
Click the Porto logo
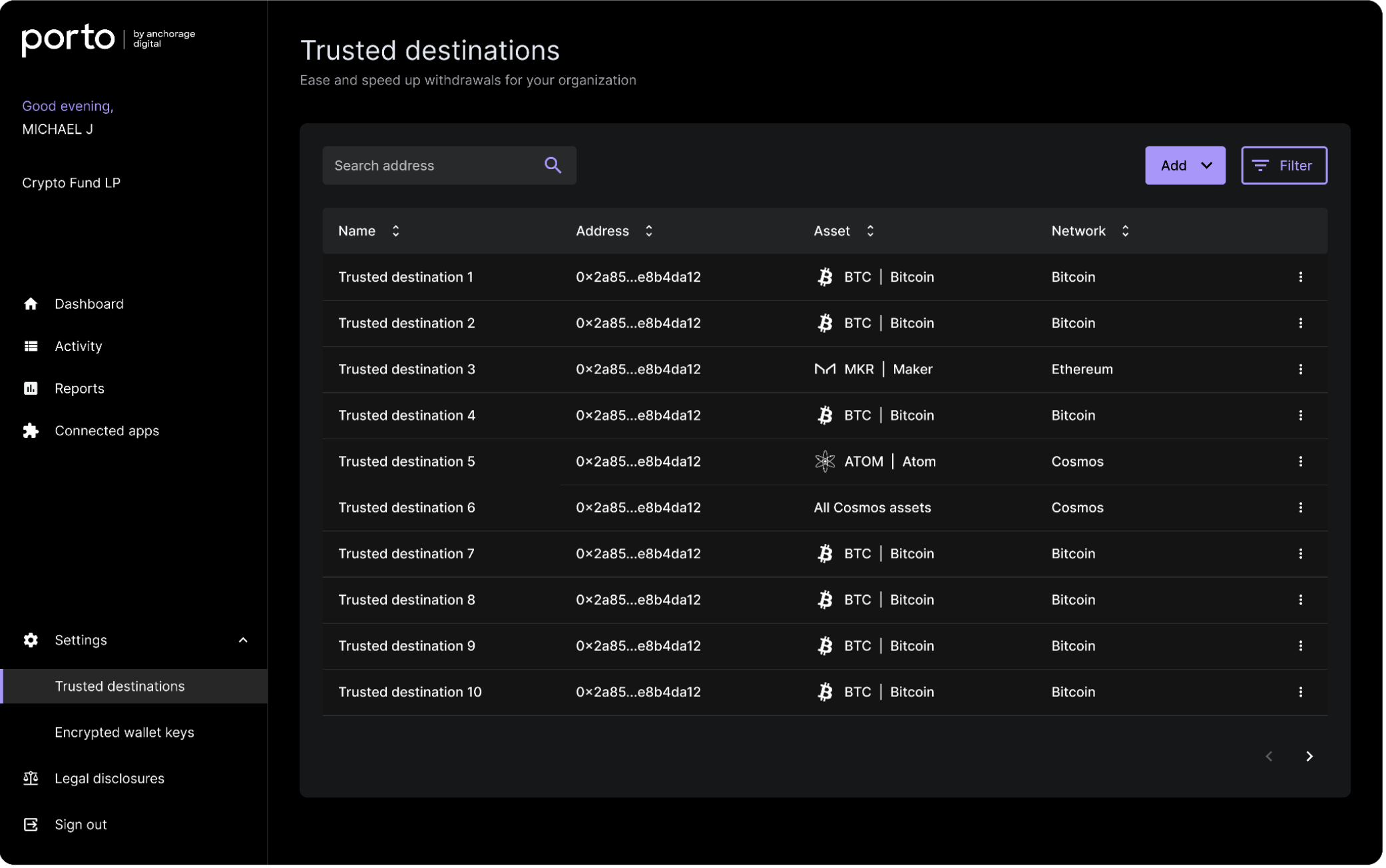pyautogui.click(x=109, y=39)
